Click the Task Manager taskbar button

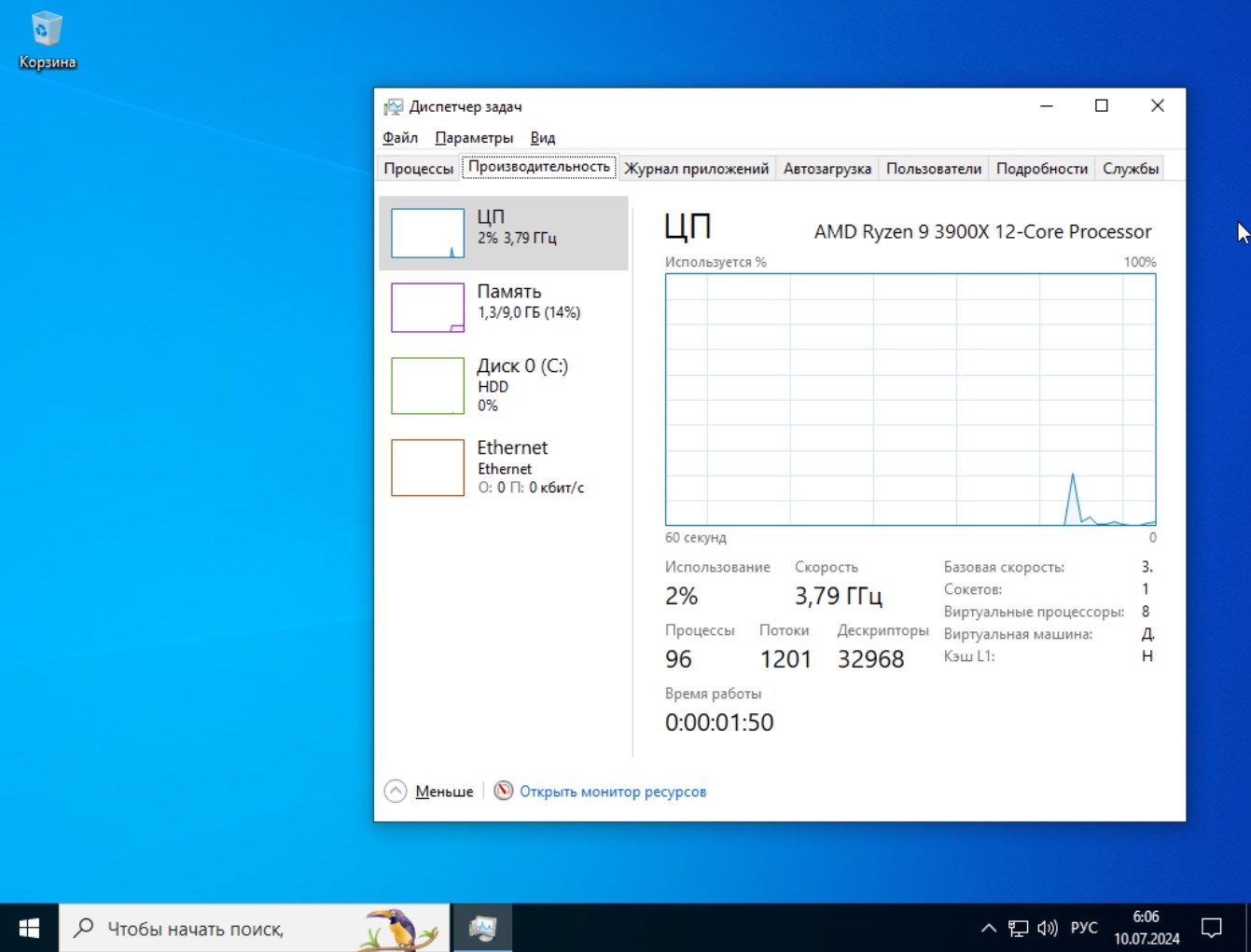pyautogui.click(x=482, y=928)
